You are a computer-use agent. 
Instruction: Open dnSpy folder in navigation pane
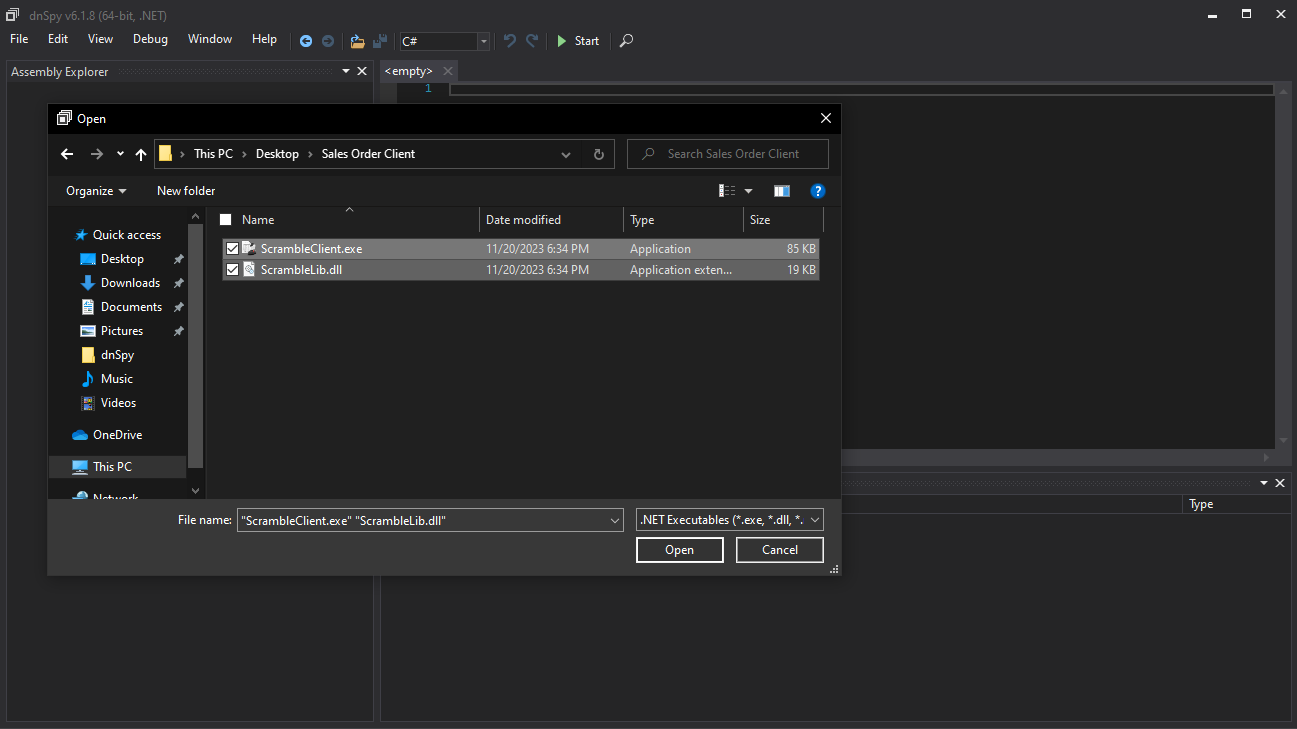pyautogui.click(x=117, y=355)
